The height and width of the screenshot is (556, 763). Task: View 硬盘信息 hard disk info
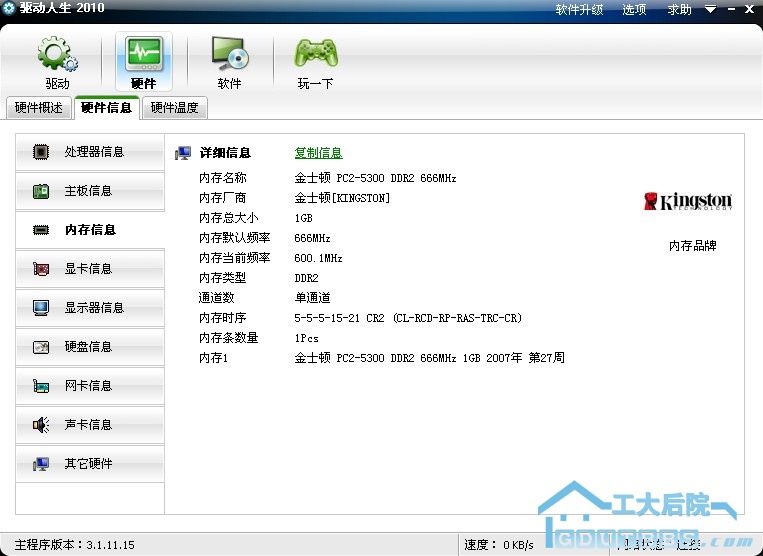[x=90, y=347]
